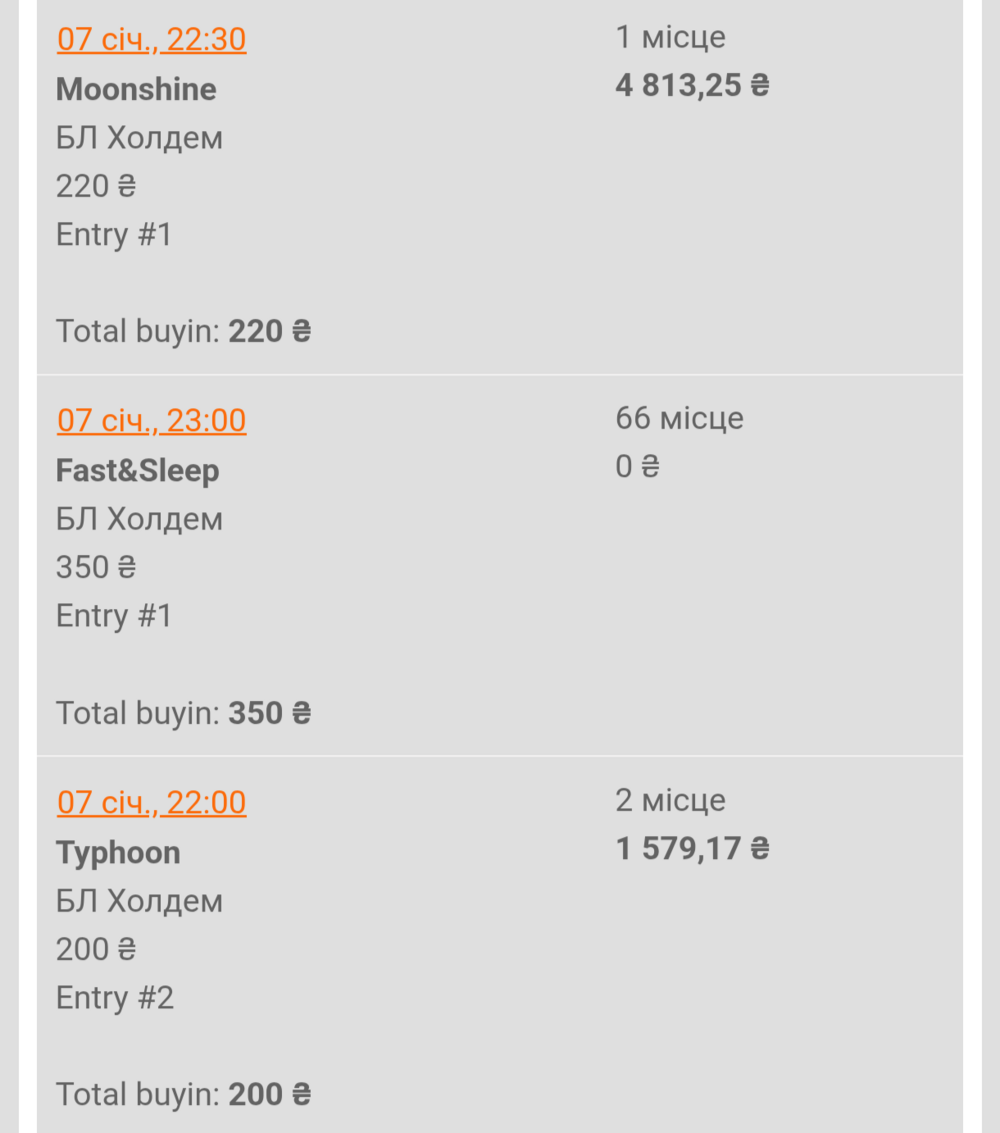1000x1133 pixels.
Task: Open the 07 січ., 23:00 tournament link
Action: (x=151, y=420)
